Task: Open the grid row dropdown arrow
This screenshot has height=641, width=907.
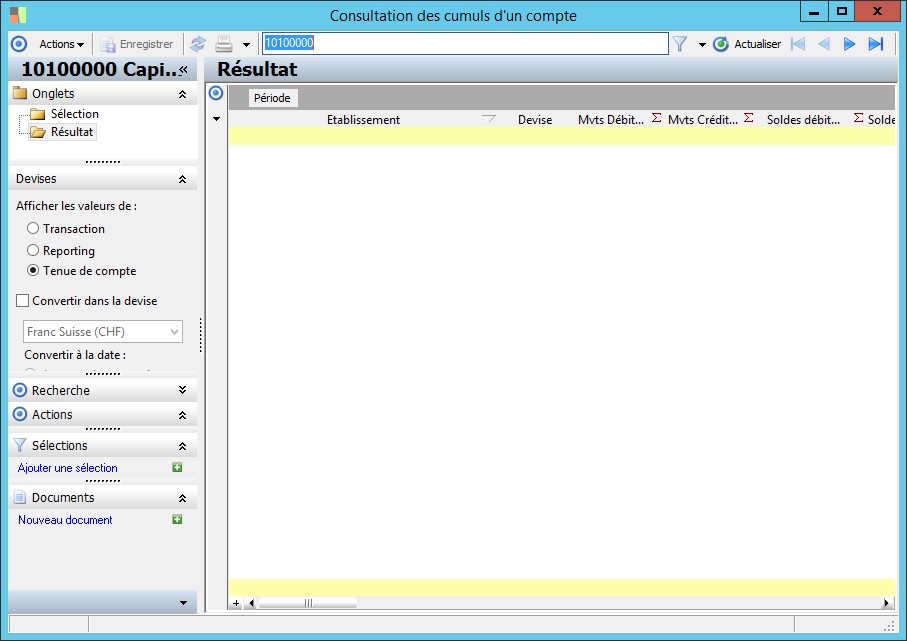Action: pos(216,119)
